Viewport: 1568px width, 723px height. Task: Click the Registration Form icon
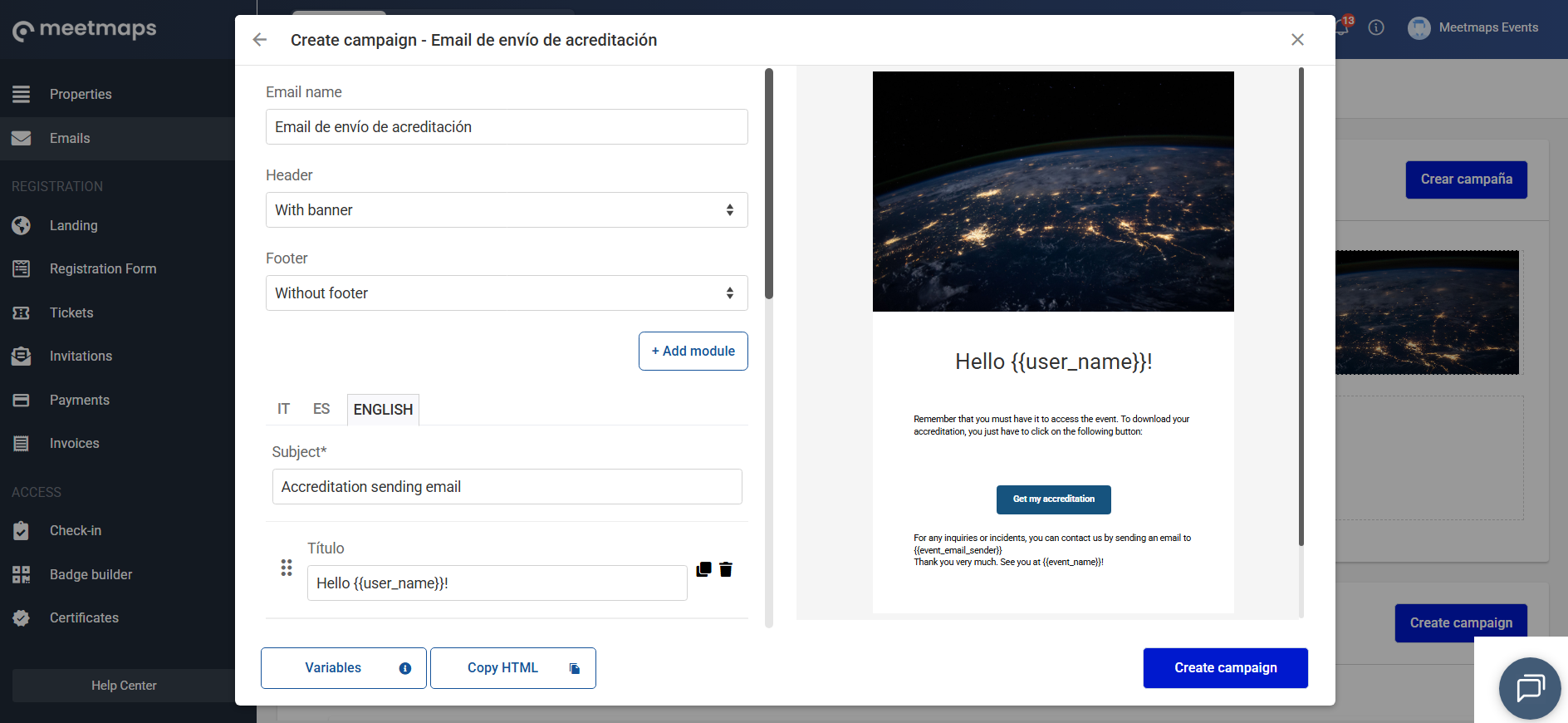point(22,268)
